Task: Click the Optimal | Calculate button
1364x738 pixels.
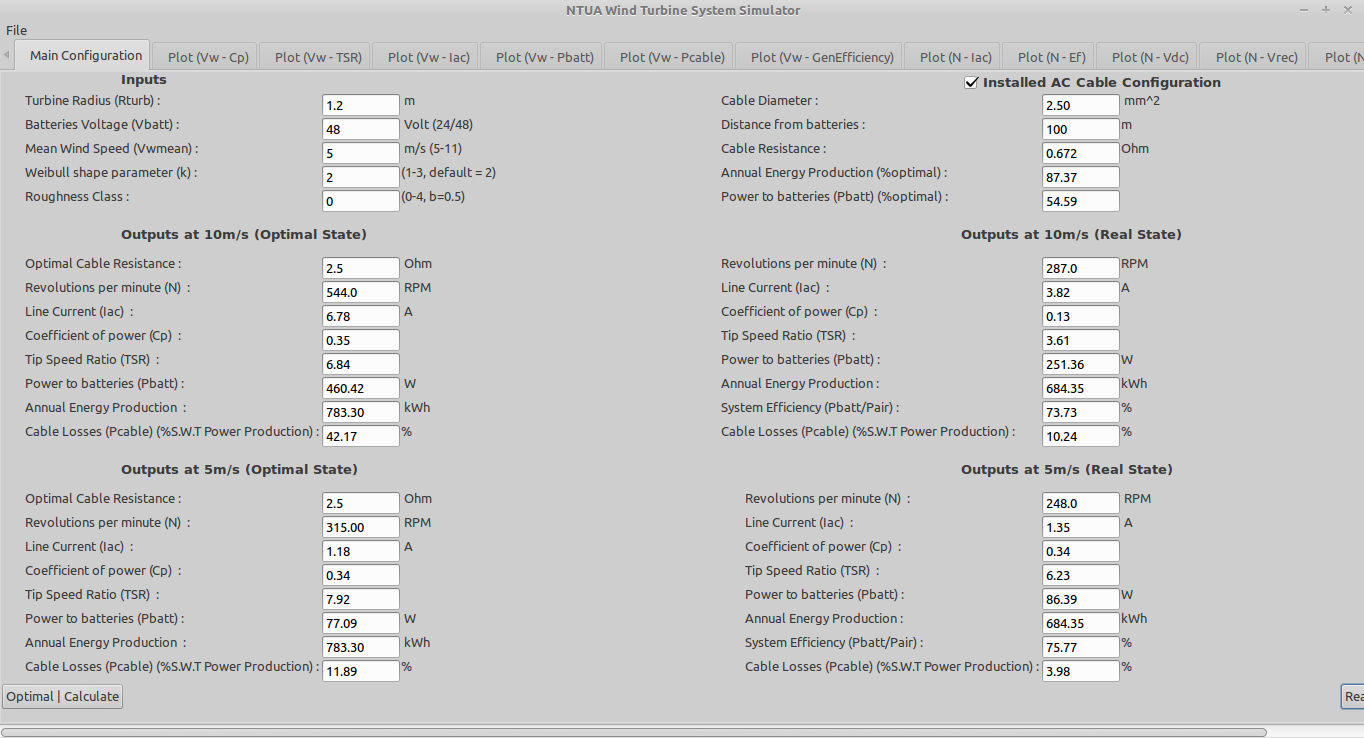Action: pos(63,696)
